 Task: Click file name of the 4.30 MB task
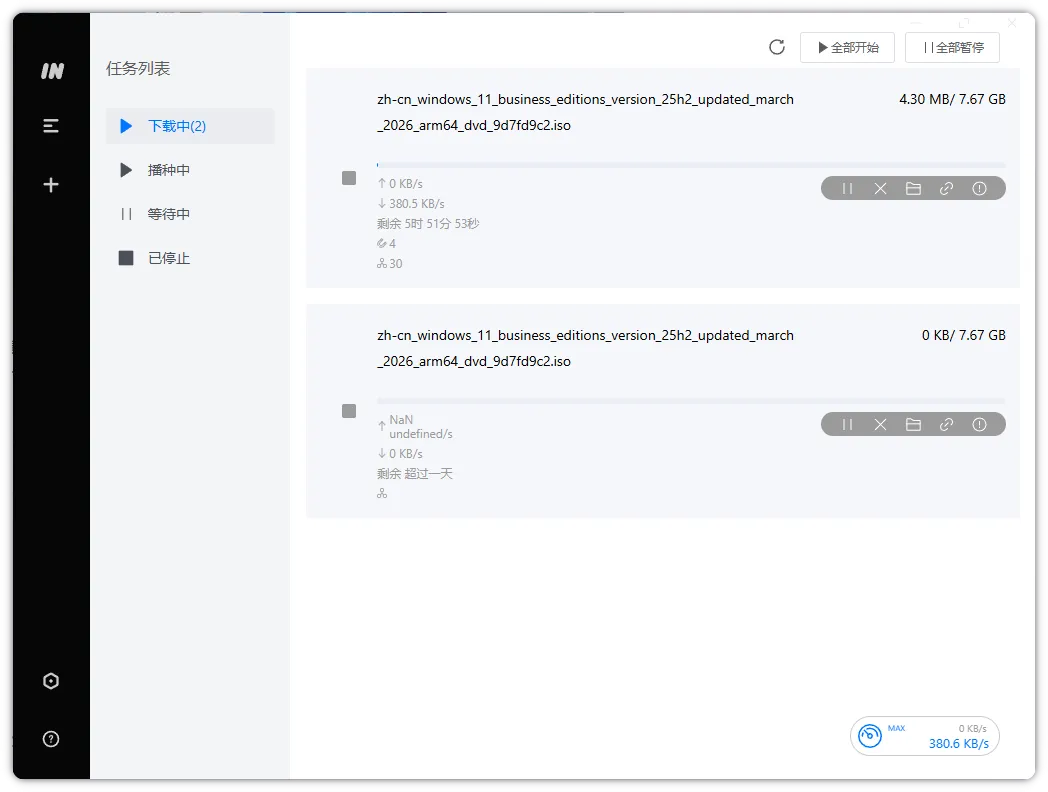click(x=585, y=112)
